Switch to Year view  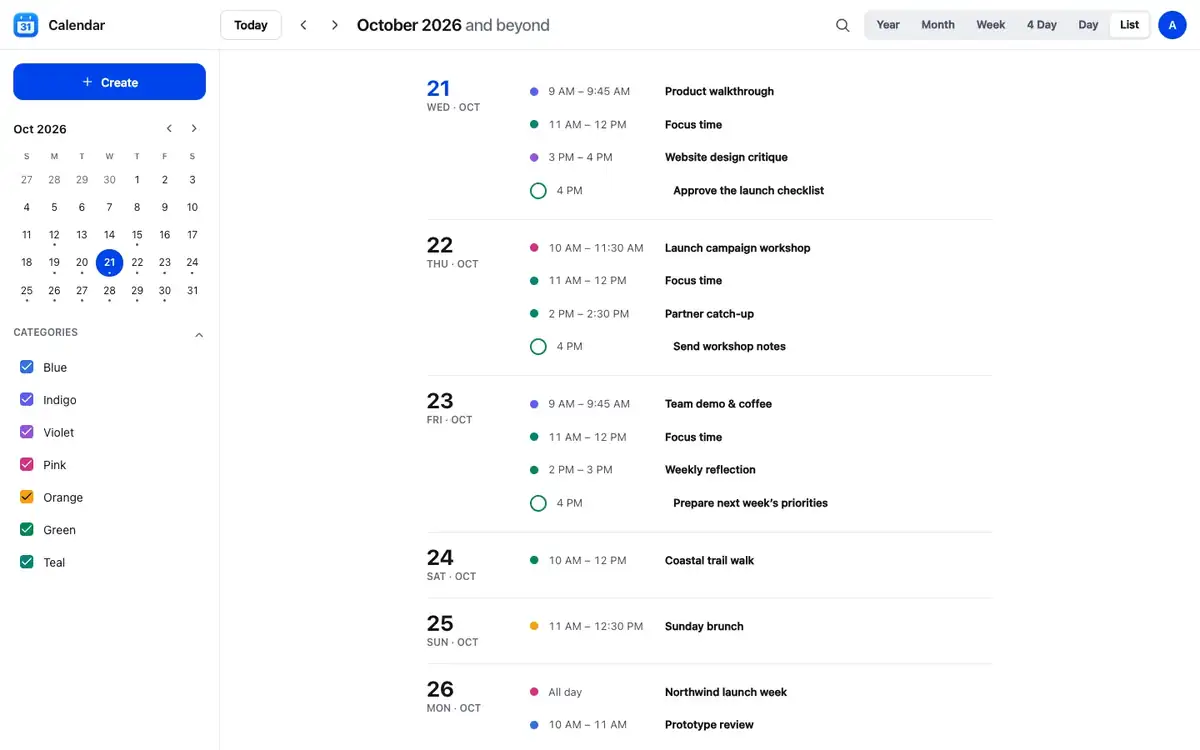(x=888, y=25)
